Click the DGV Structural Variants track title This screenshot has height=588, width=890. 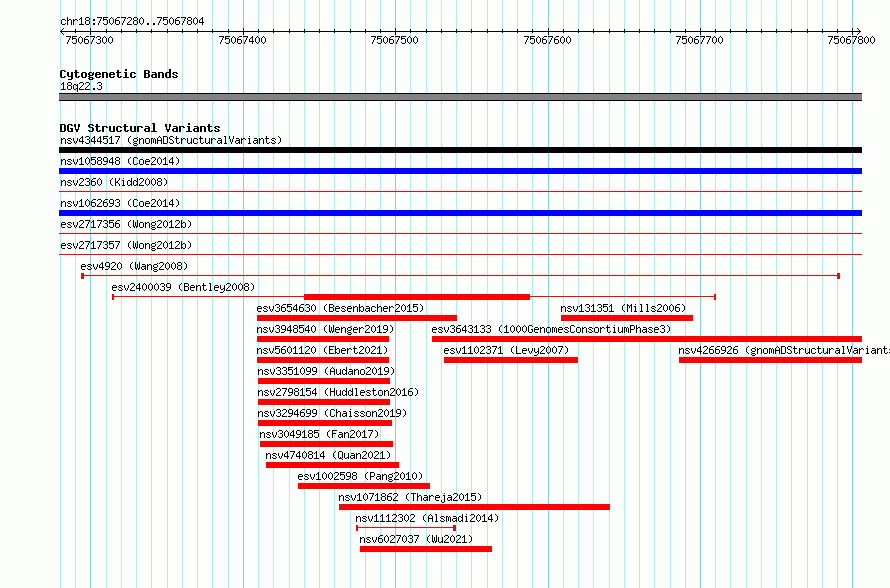(140, 128)
